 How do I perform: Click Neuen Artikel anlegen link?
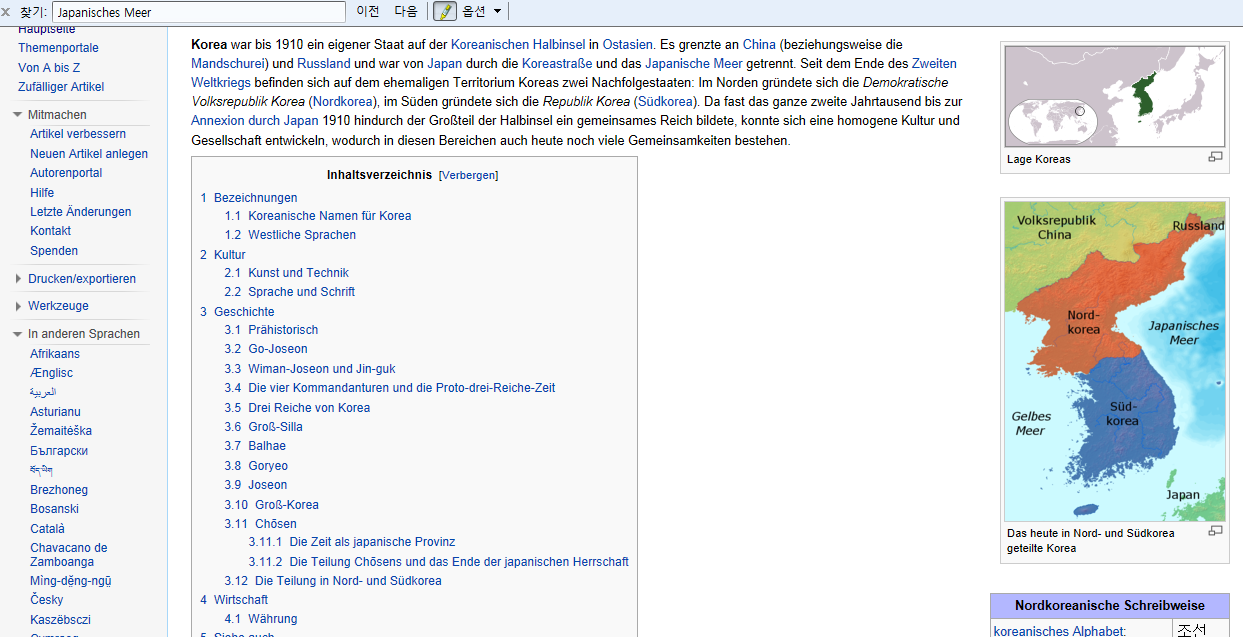tap(89, 154)
